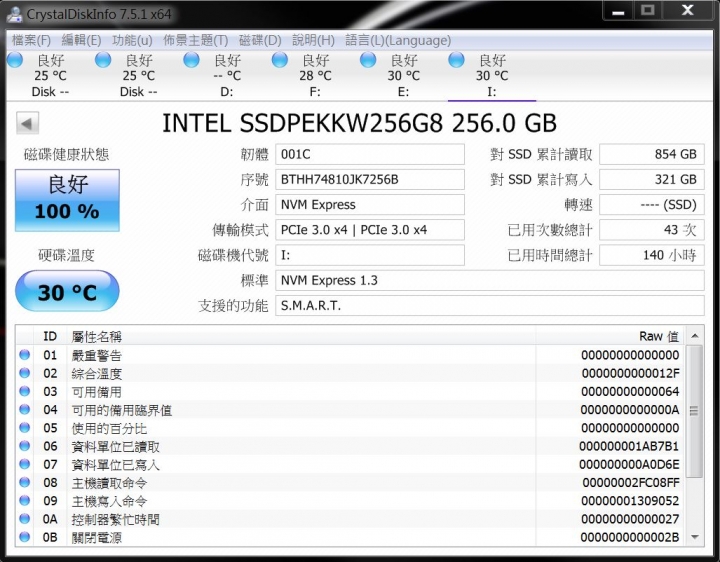Click blue status dot for attribute 0B
This screenshot has width=720, height=562.
coord(25,536)
